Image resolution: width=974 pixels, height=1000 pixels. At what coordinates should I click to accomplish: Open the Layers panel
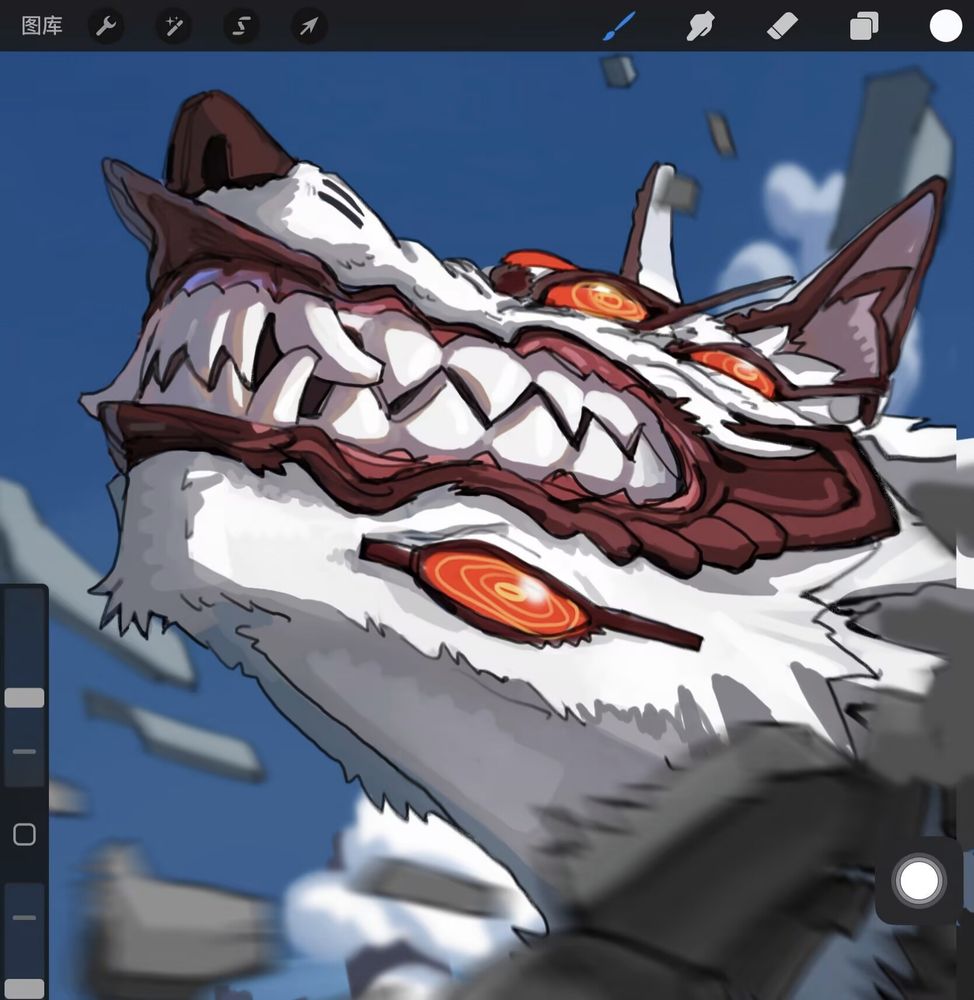click(x=864, y=26)
